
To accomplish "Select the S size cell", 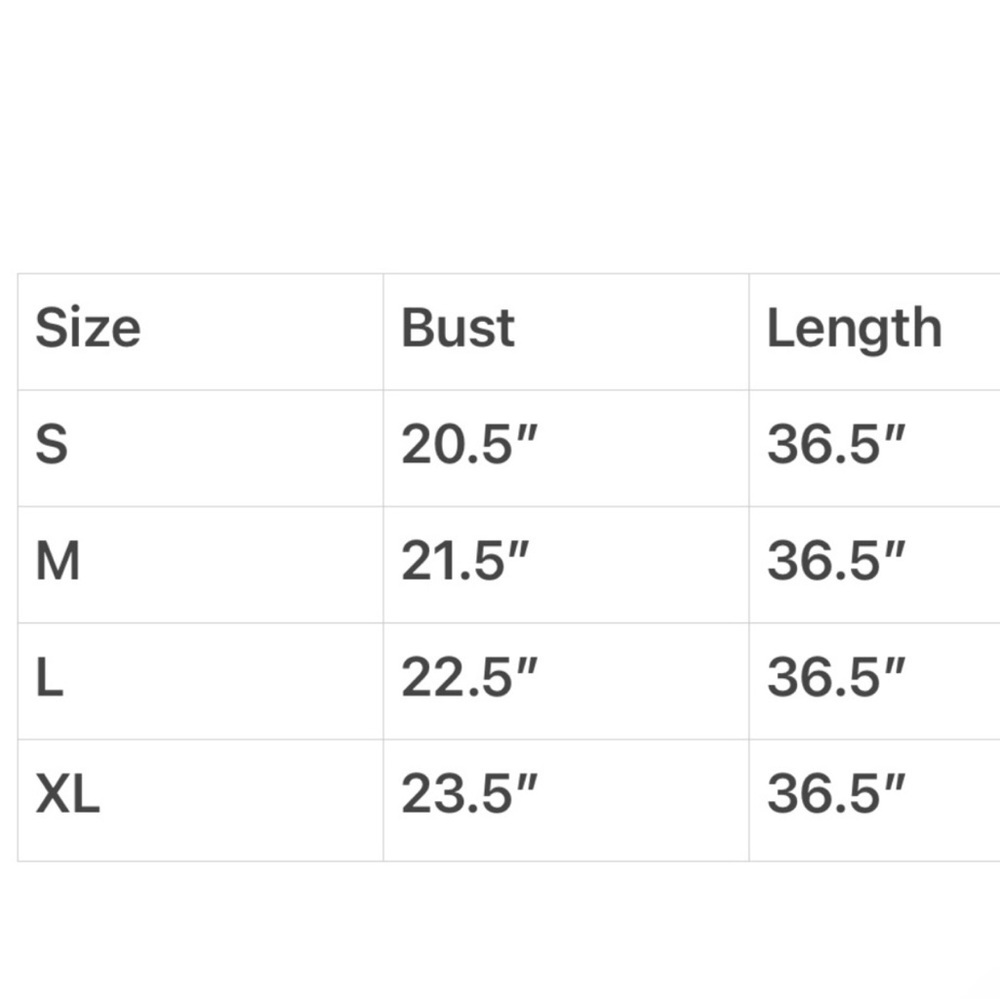I will click(52, 445).
